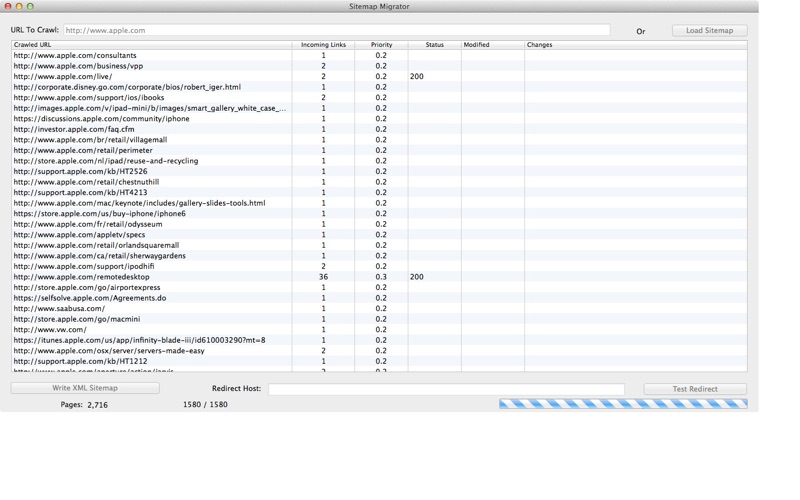This screenshot has height=500, width=800.
Task: Focus the URL To Crawl field
Action: tap(337, 30)
